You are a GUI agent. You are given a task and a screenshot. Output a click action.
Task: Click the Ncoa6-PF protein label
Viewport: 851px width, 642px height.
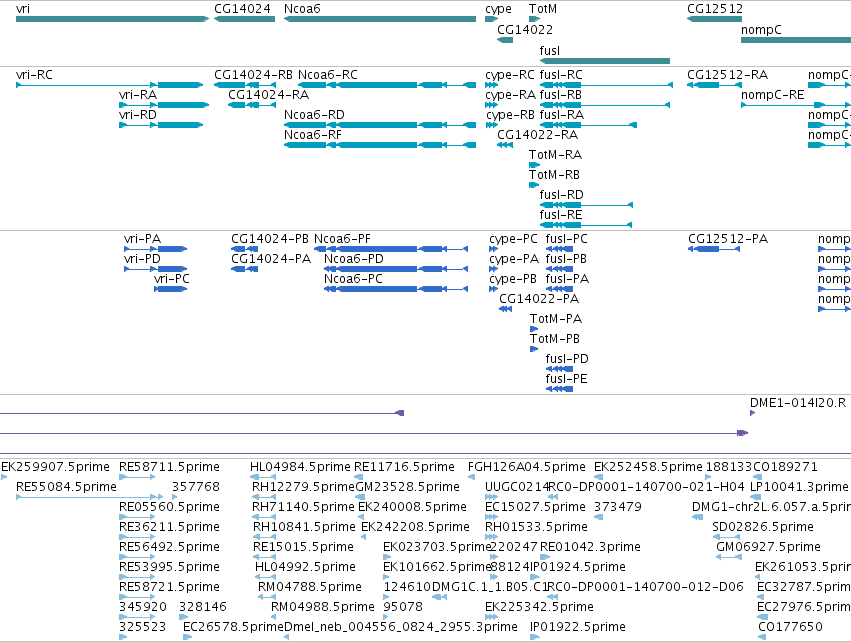(x=342, y=239)
